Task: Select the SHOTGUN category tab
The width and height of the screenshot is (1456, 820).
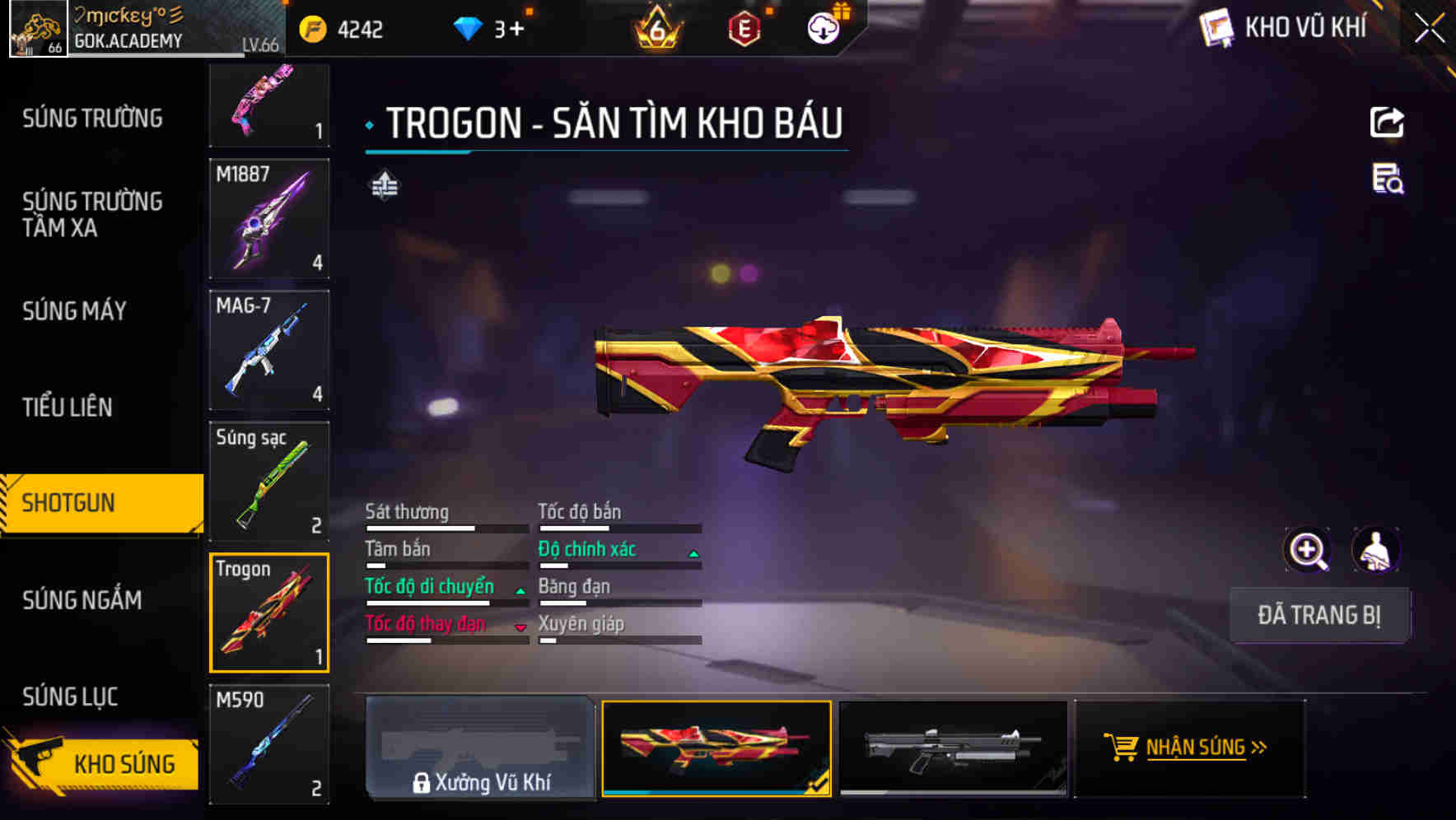Action: 102,503
